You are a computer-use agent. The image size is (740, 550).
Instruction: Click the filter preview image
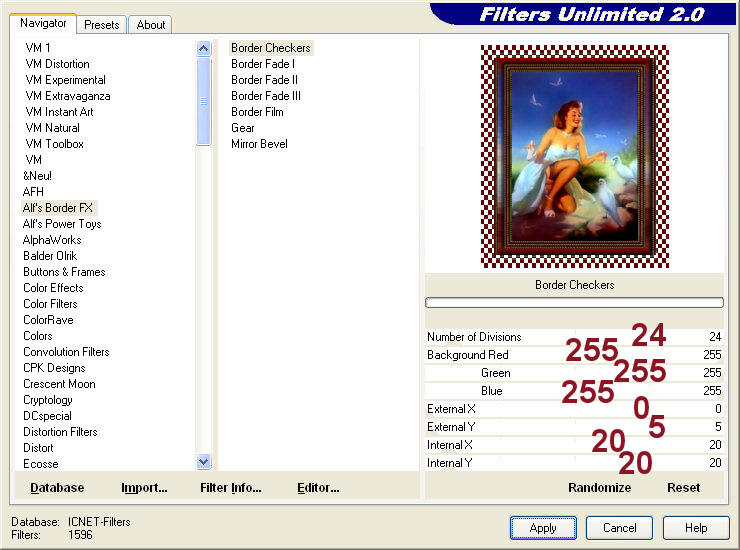pos(574,156)
